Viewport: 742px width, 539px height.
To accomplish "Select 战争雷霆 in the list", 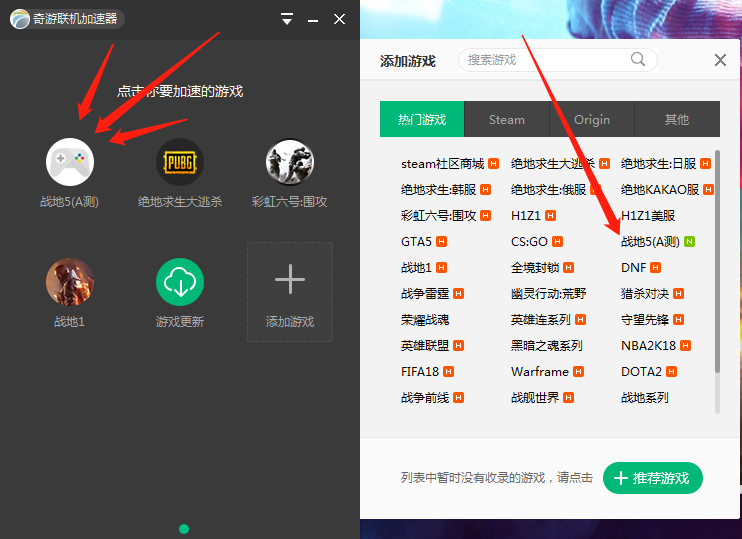I will 425,294.
